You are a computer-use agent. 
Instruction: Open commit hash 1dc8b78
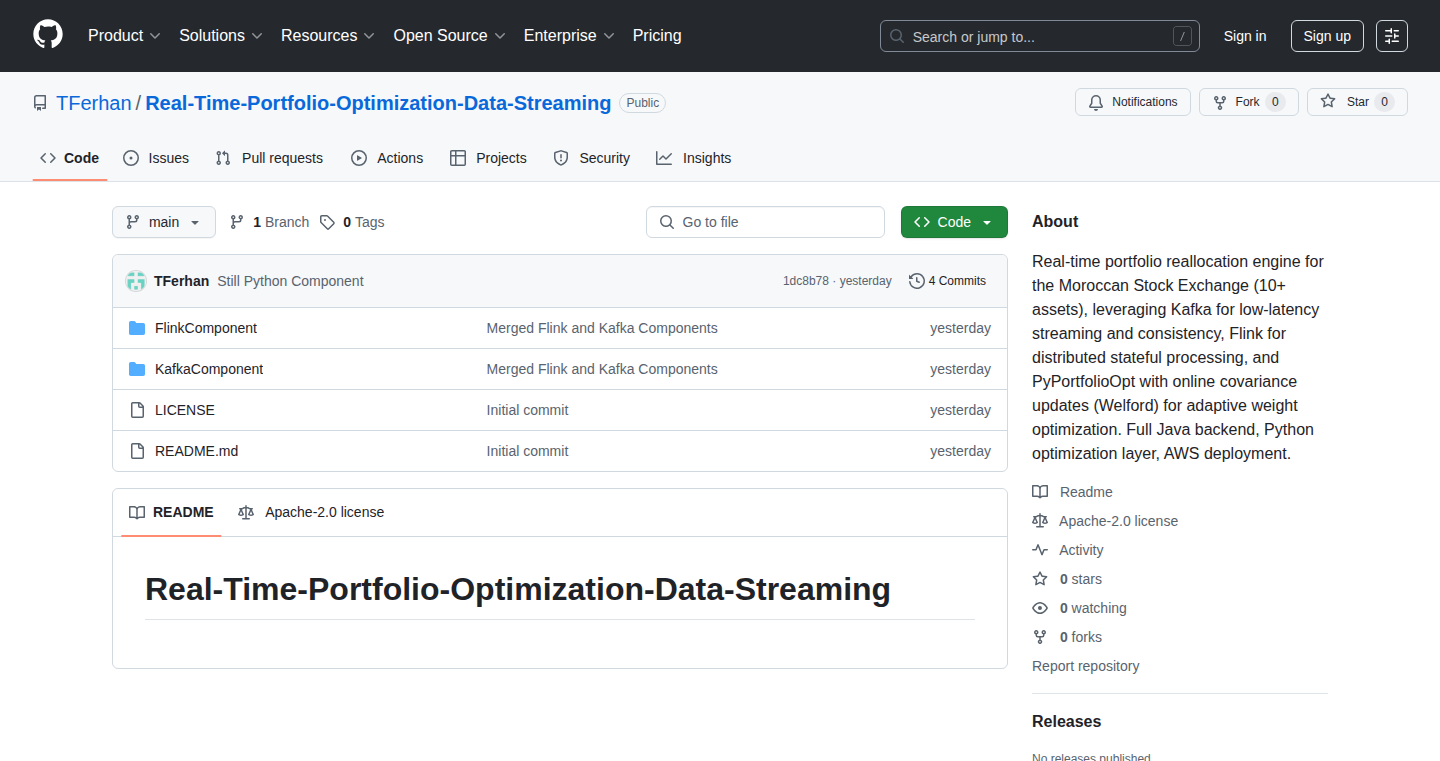pos(806,281)
